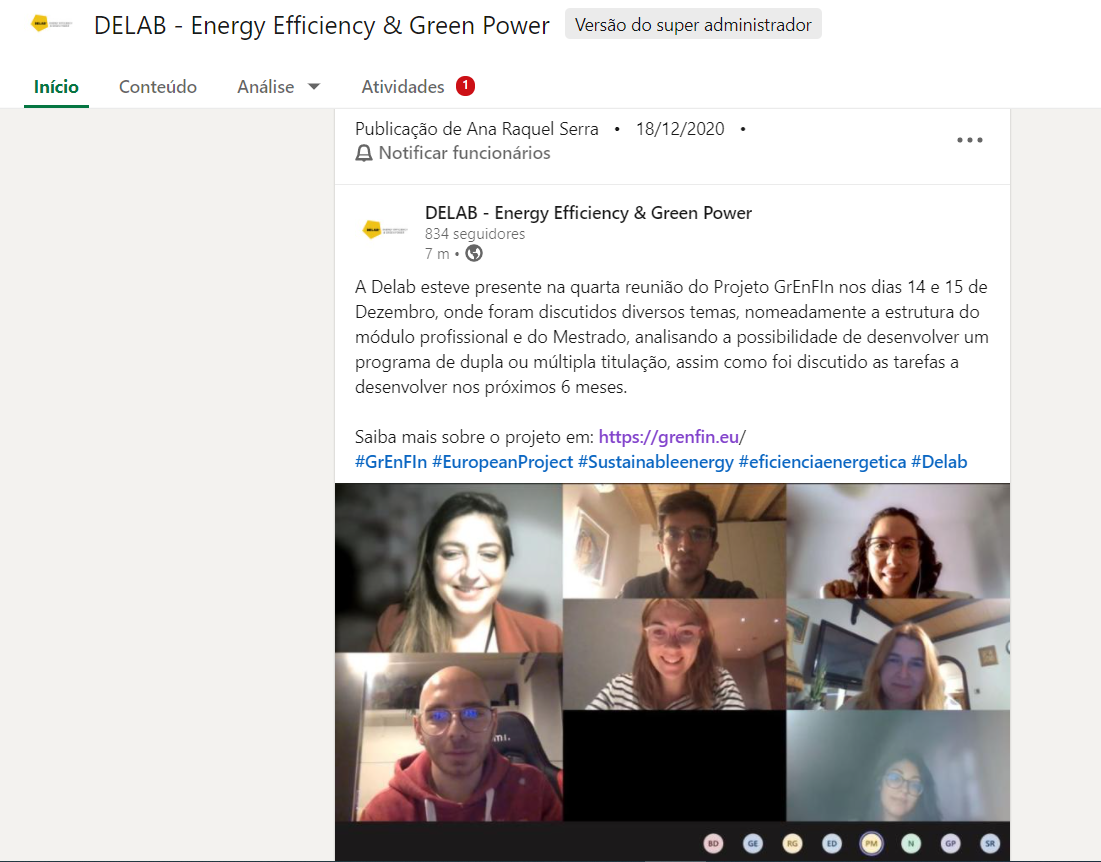Open the Atividades tab
The image size is (1101, 862).
coord(403,87)
